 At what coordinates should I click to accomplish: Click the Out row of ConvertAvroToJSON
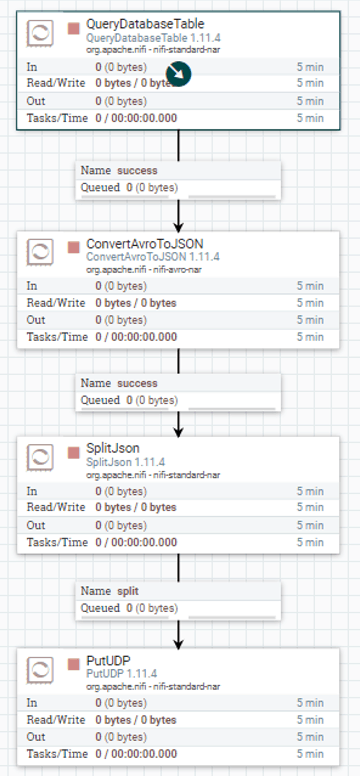(x=178, y=320)
